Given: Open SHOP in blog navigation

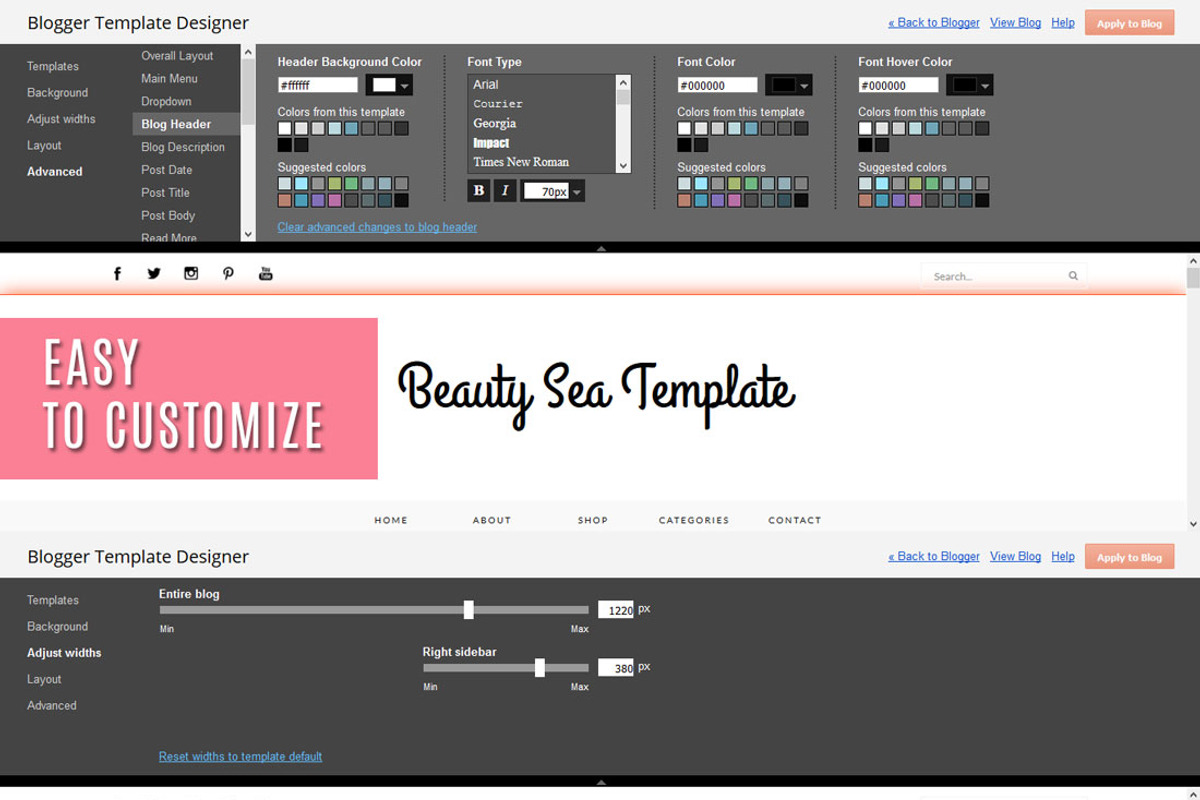Looking at the screenshot, I should coord(593,520).
